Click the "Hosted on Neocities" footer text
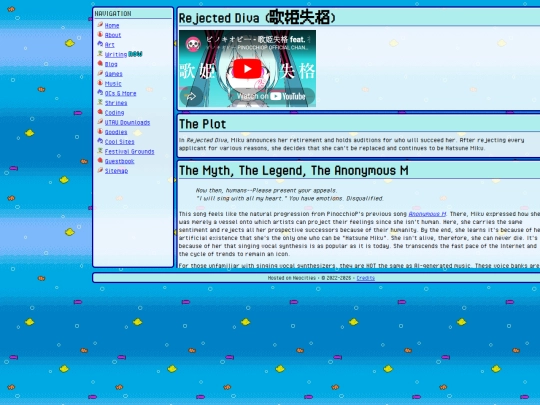The image size is (540, 405). pyautogui.click(x=292, y=278)
